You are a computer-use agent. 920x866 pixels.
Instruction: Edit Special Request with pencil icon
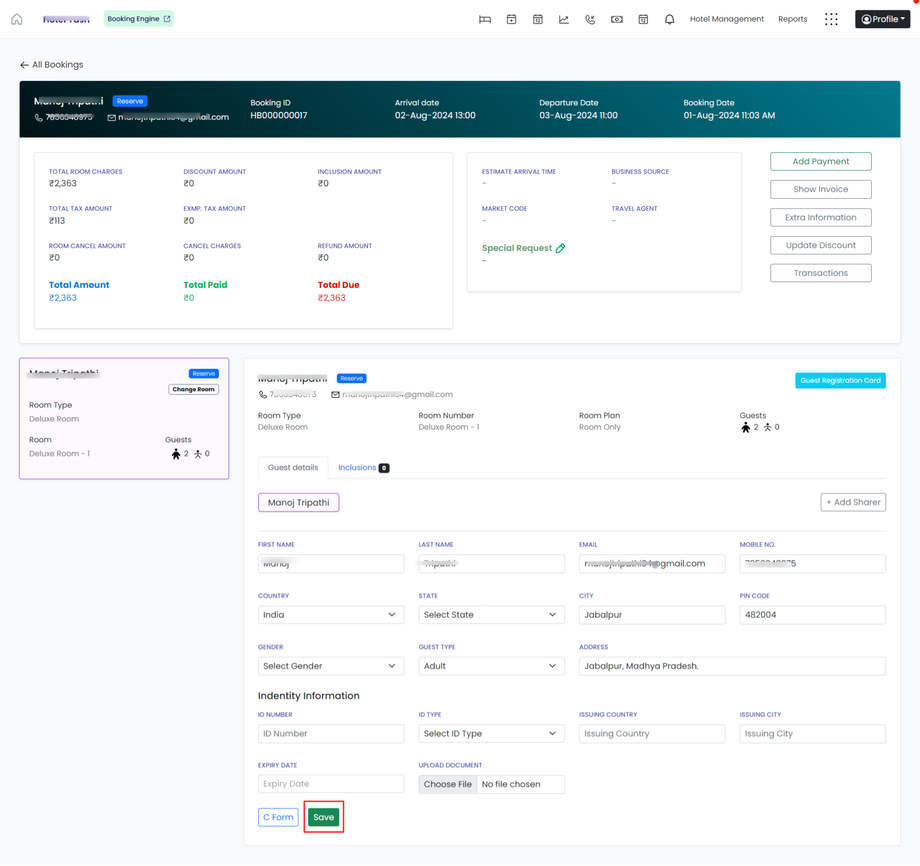[x=561, y=248]
